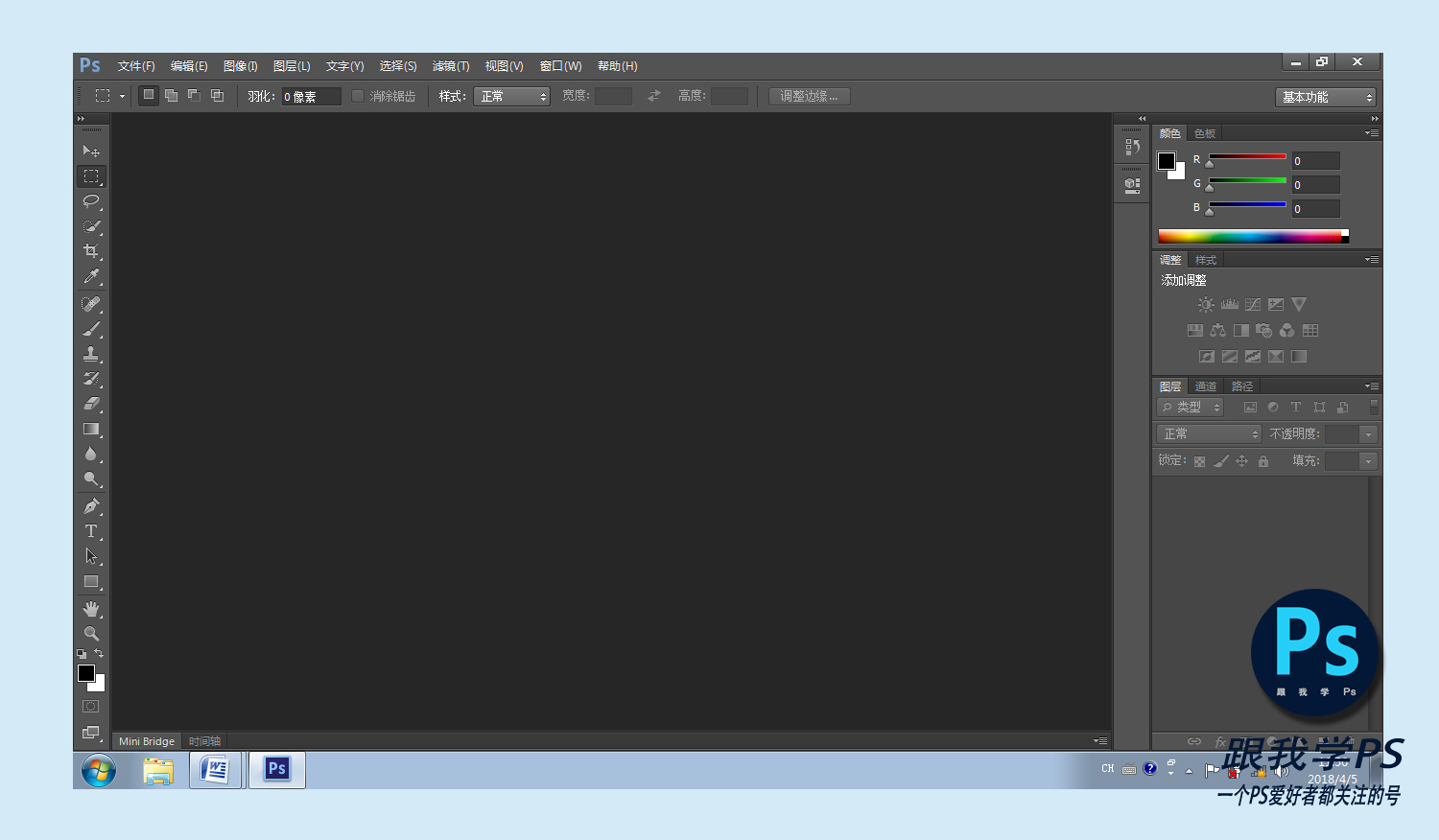Switch to the 时间轴 tab
This screenshot has width=1439, height=840.
click(x=204, y=741)
